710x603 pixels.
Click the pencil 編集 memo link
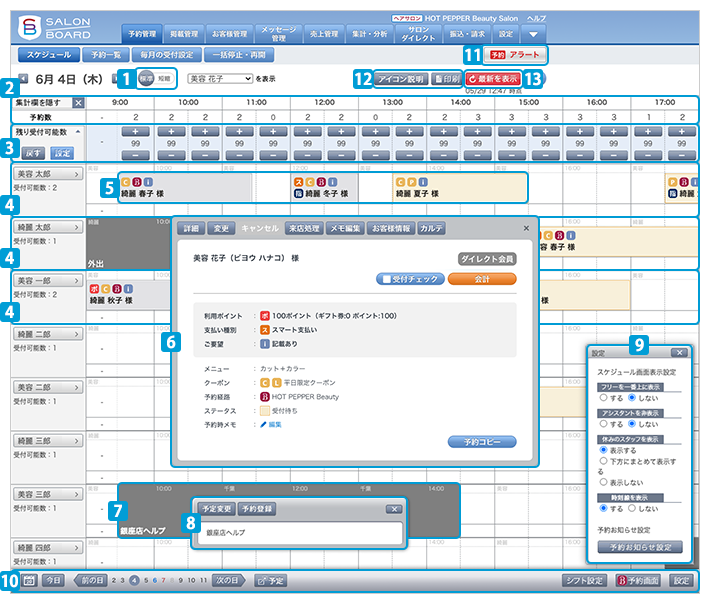tap(271, 425)
